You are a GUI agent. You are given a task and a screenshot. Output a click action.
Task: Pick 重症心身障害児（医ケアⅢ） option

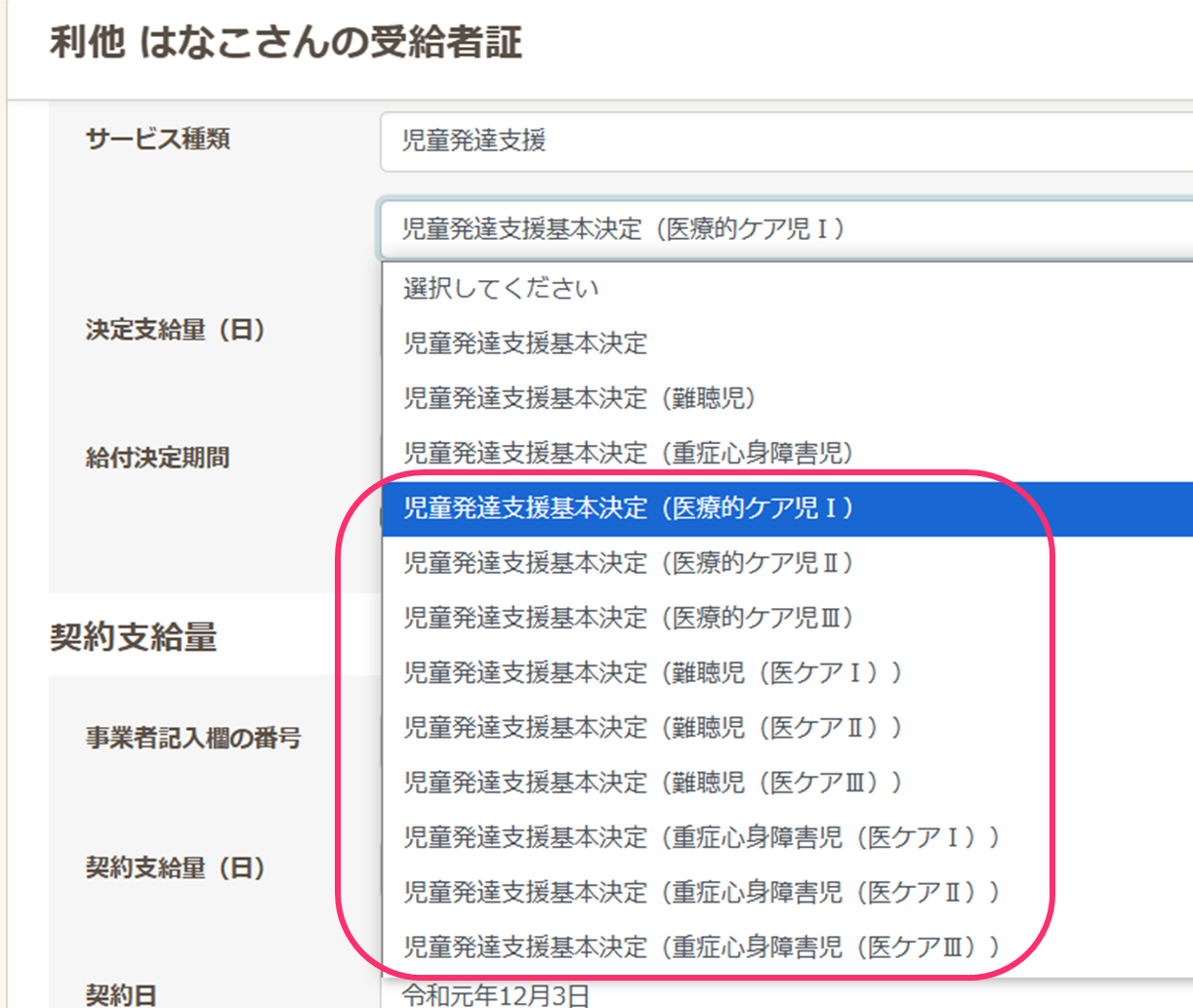tap(701, 947)
